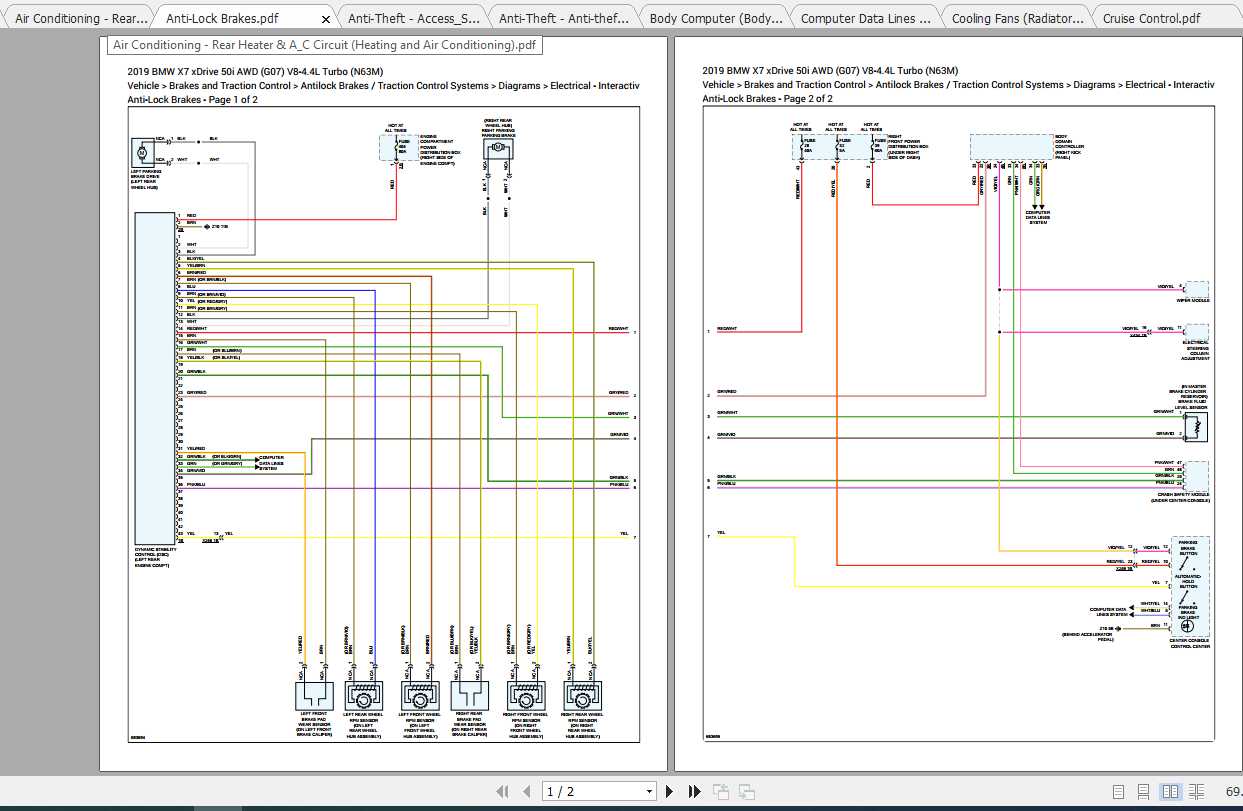The width and height of the screenshot is (1243, 811).
Task: Open the Anti-Theft - Anti-thef tab
Action: (x=565, y=18)
